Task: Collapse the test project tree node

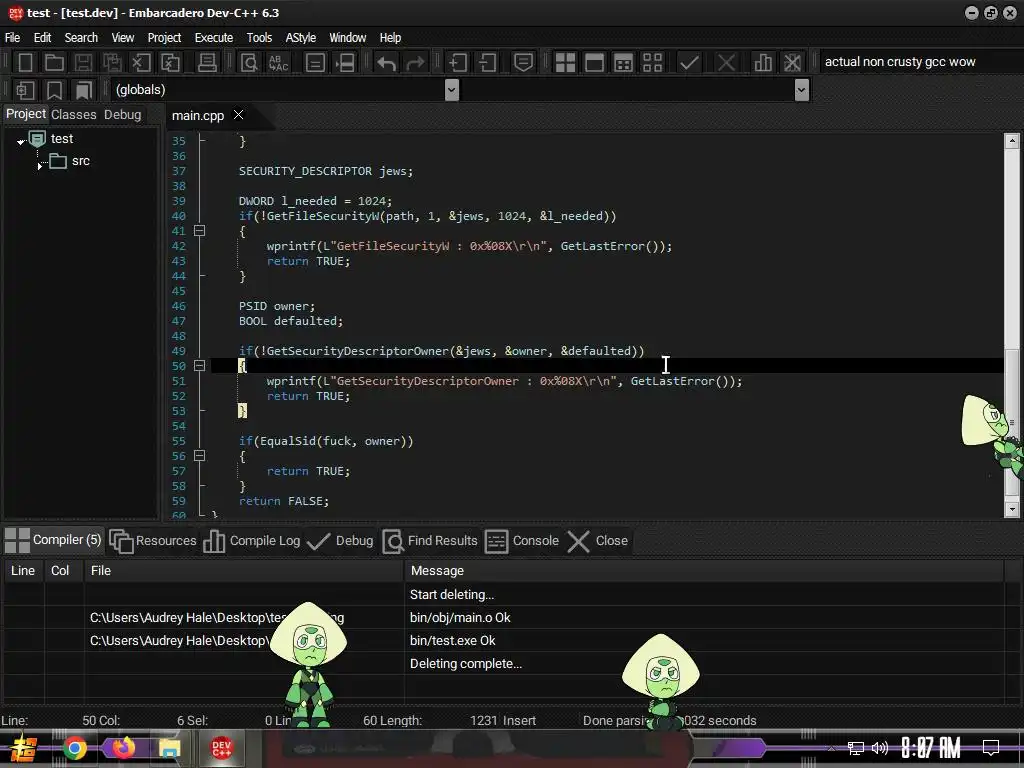Action: click(x=21, y=140)
